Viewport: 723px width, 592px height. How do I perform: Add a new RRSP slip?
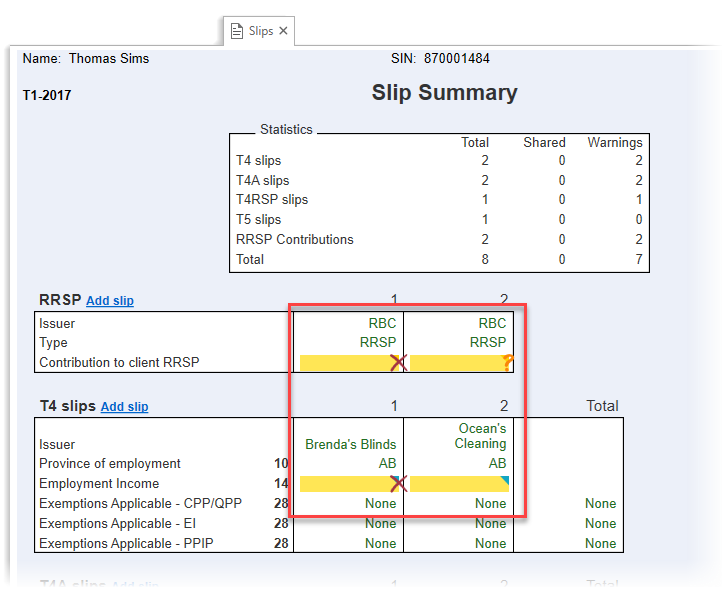[x=110, y=301]
